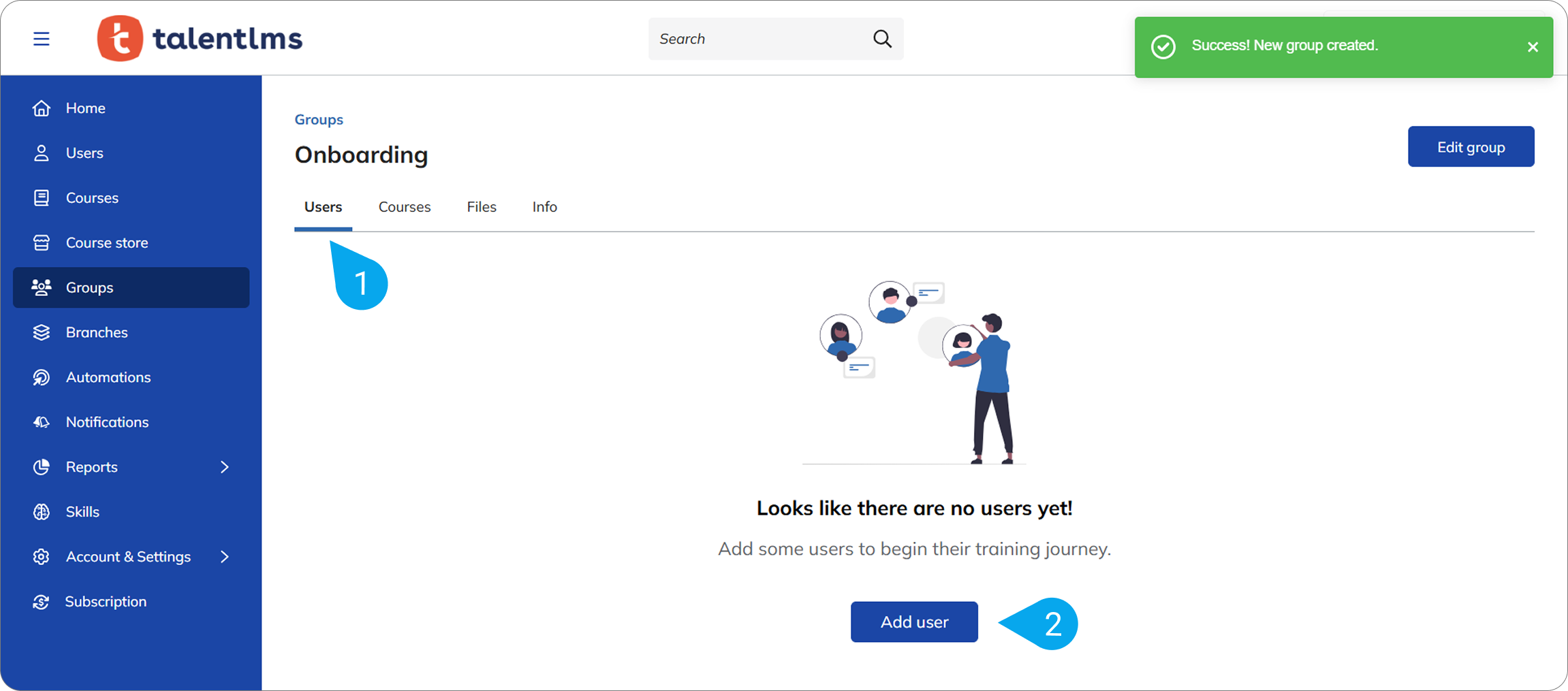Expand Account & Settings chevron
Viewport: 1568px width, 691px height.
pyautogui.click(x=225, y=557)
